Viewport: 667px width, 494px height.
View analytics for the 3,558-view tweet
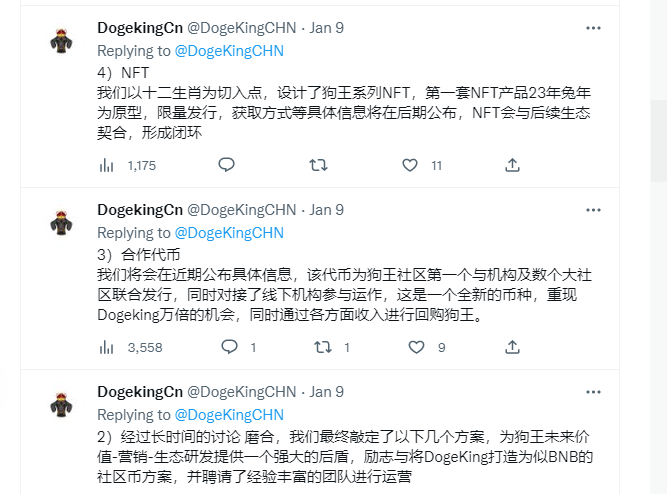pyautogui.click(x=107, y=347)
